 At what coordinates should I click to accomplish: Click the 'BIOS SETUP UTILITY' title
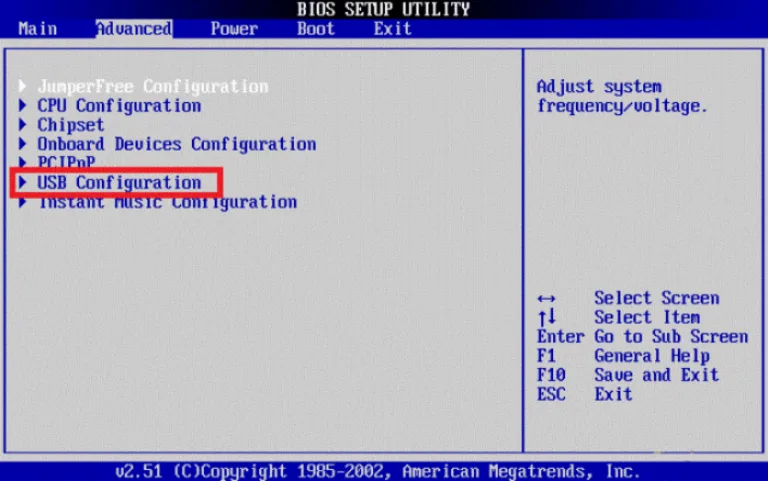coord(383,9)
